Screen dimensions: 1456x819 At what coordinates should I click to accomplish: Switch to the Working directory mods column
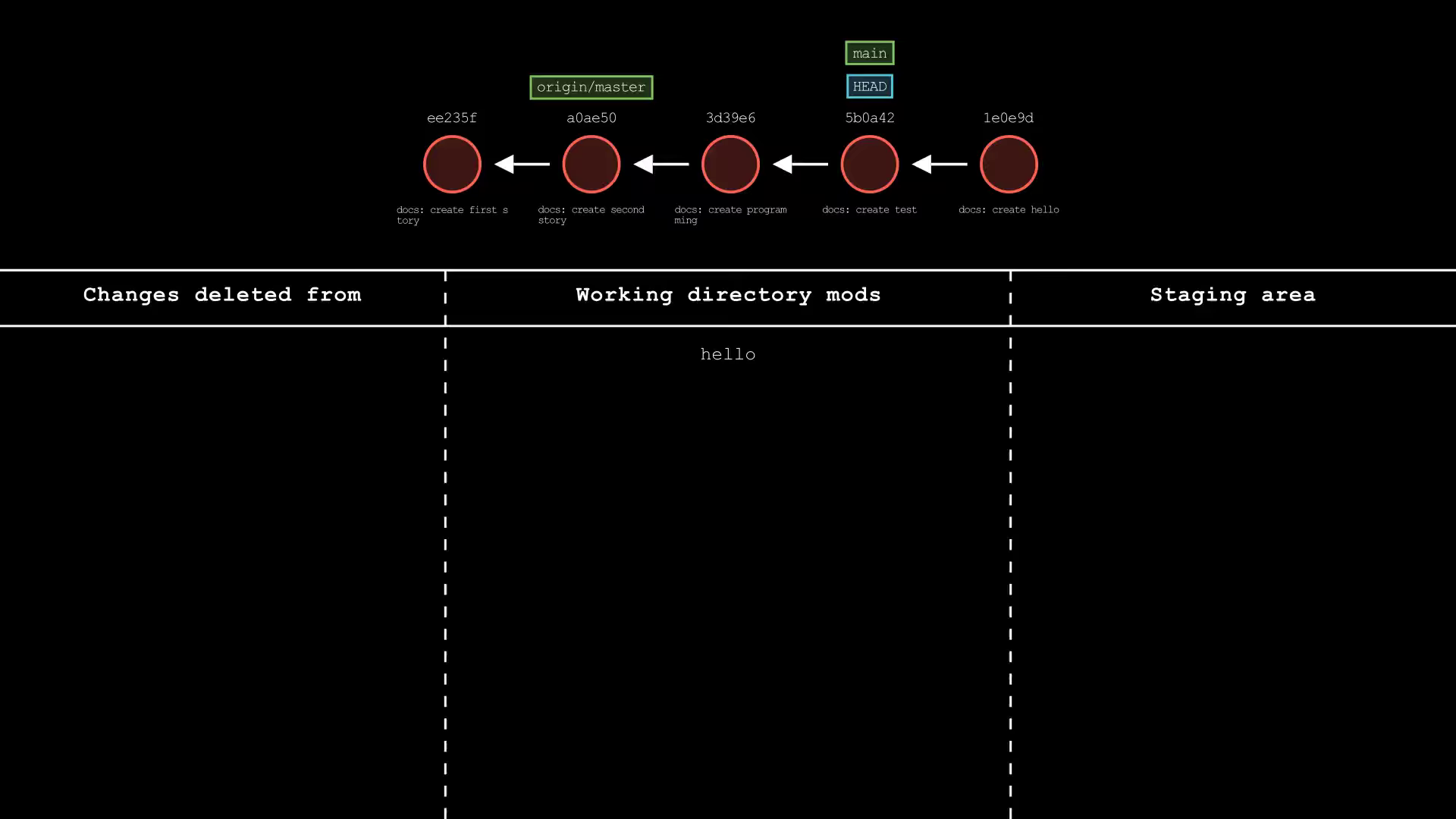coord(728,295)
